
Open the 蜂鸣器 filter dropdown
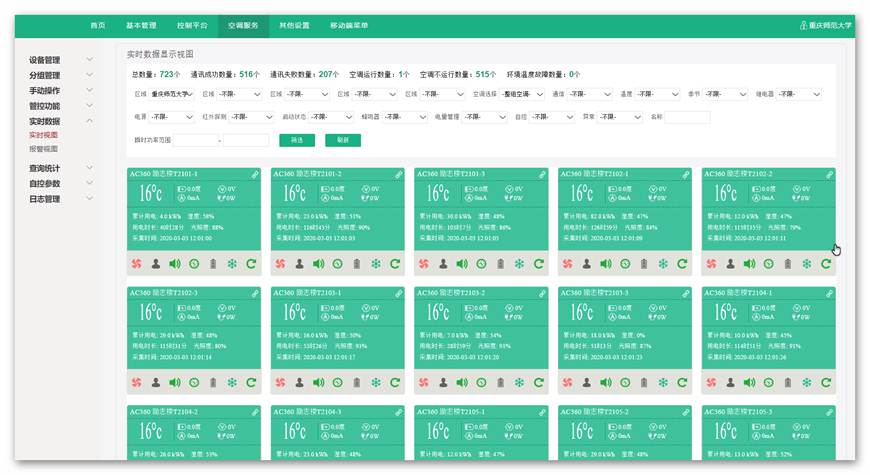click(405, 117)
